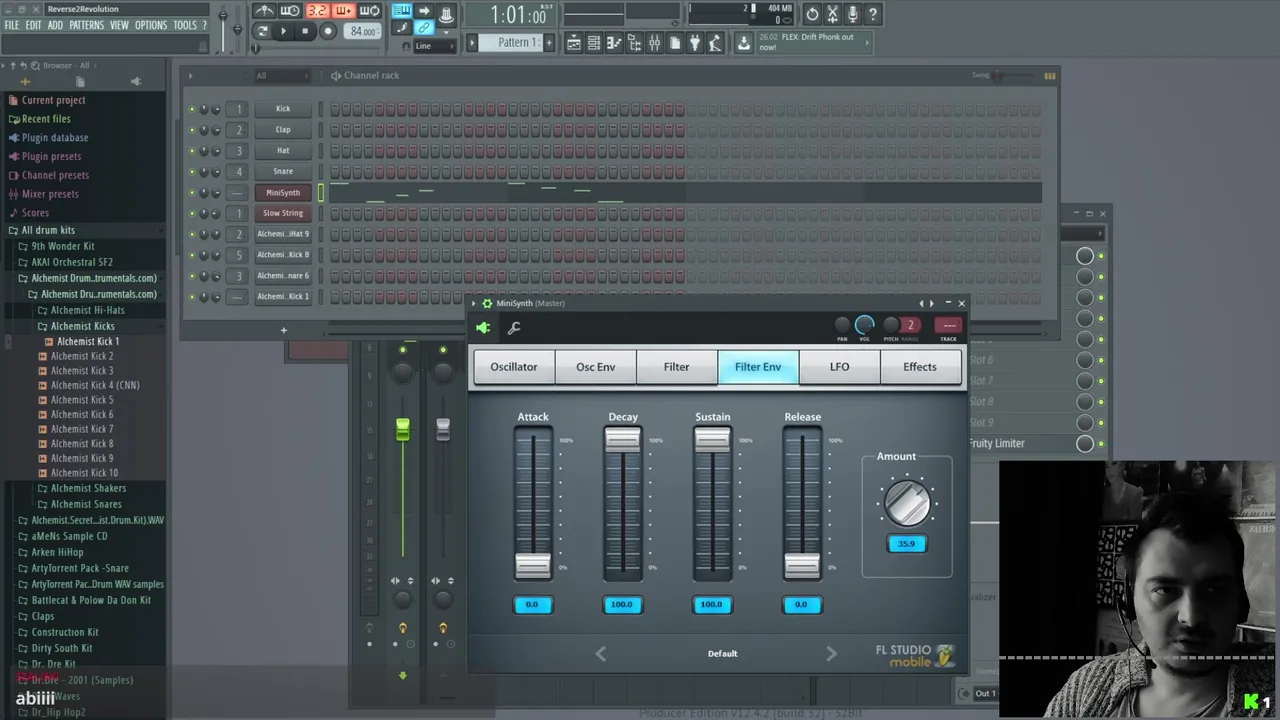This screenshot has height=720, width=1280.
Task: Go to previous MiniSynth preset arrow
Action: [601, 653]
